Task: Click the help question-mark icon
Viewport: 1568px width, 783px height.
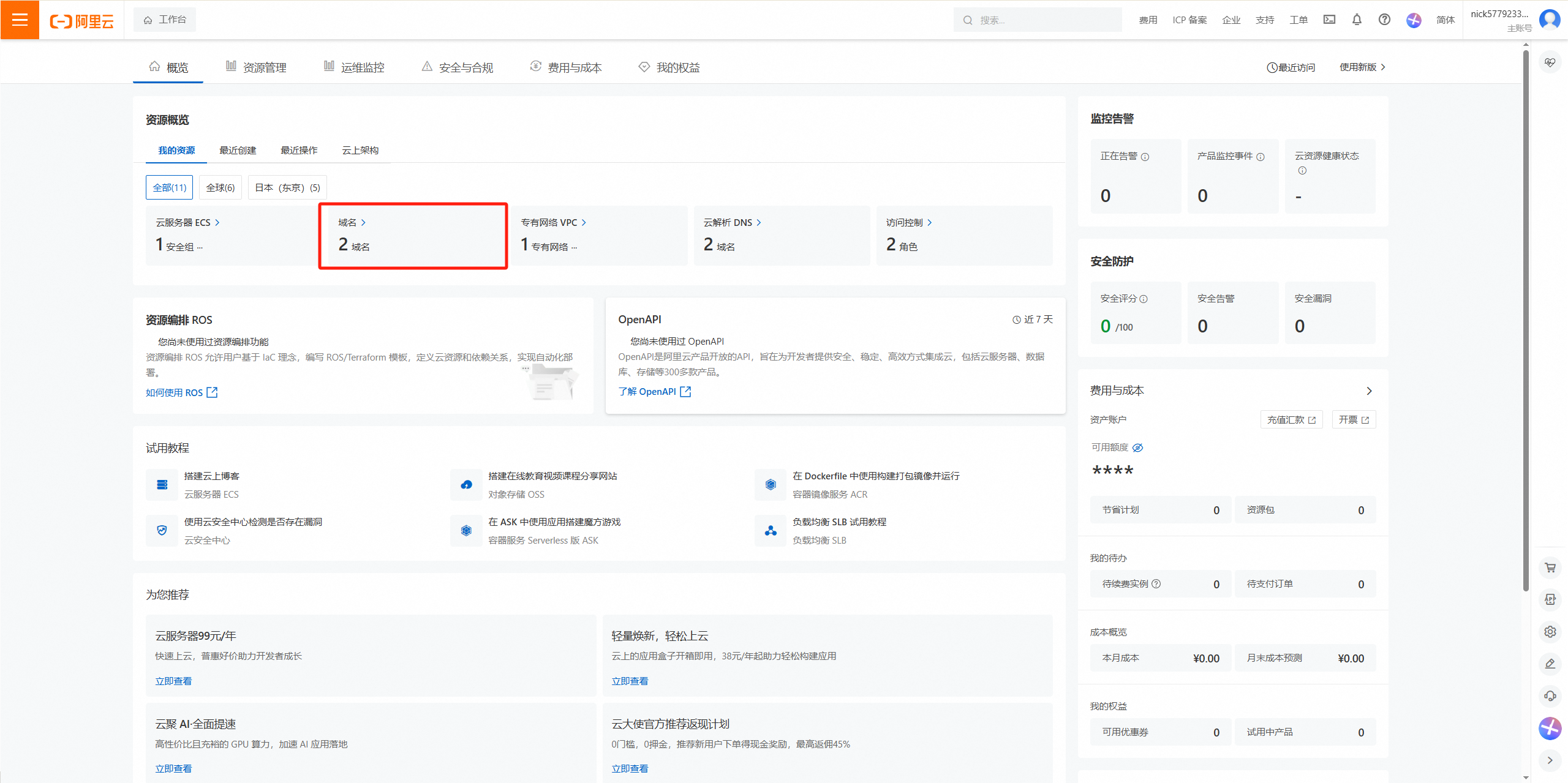Action: coord(1384,20)
